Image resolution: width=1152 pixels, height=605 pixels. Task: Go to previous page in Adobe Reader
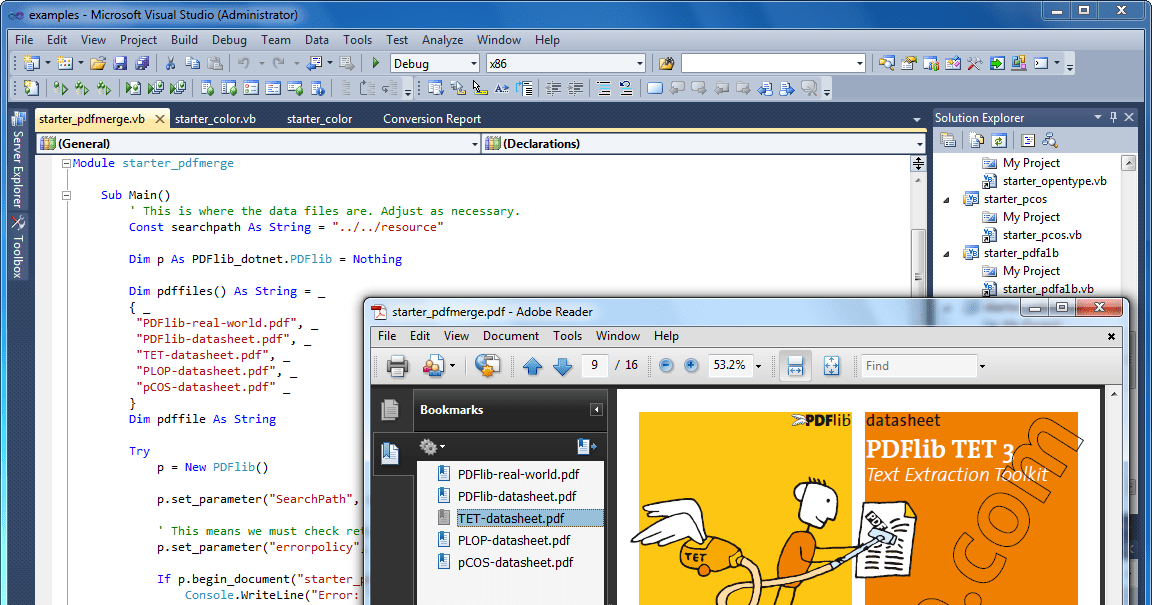(x=533, y=365)
